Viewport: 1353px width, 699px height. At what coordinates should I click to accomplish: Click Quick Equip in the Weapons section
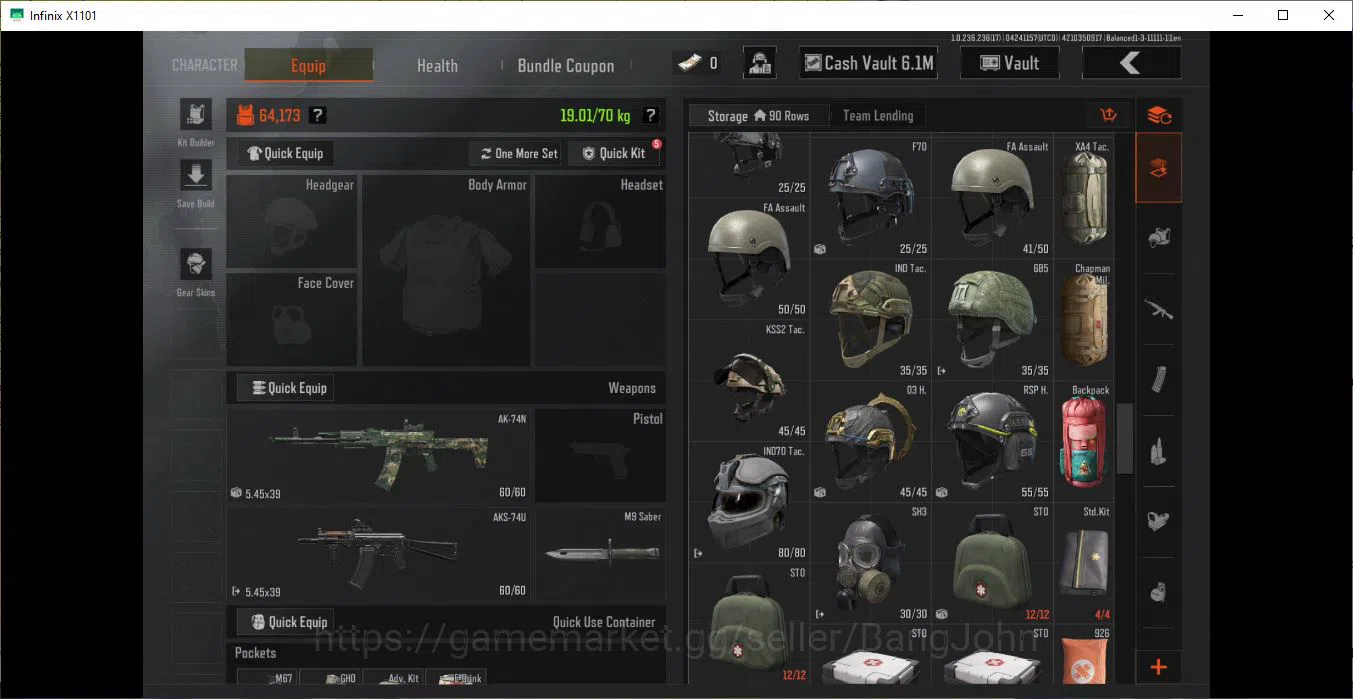(x=285, y=388)
